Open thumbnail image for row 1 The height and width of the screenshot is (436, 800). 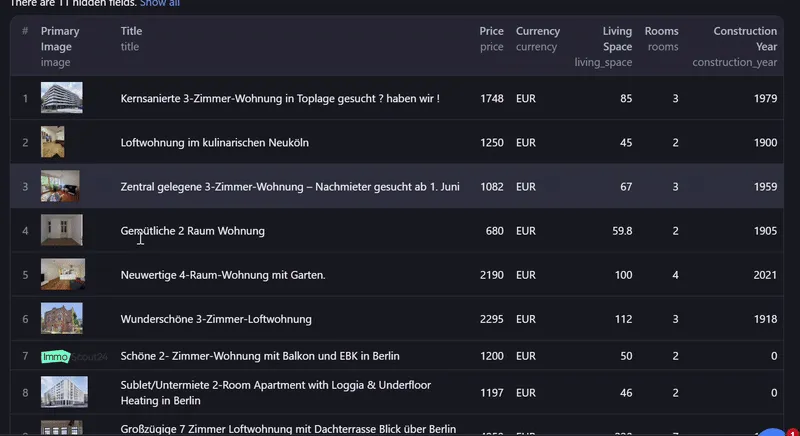click(62, 97)
